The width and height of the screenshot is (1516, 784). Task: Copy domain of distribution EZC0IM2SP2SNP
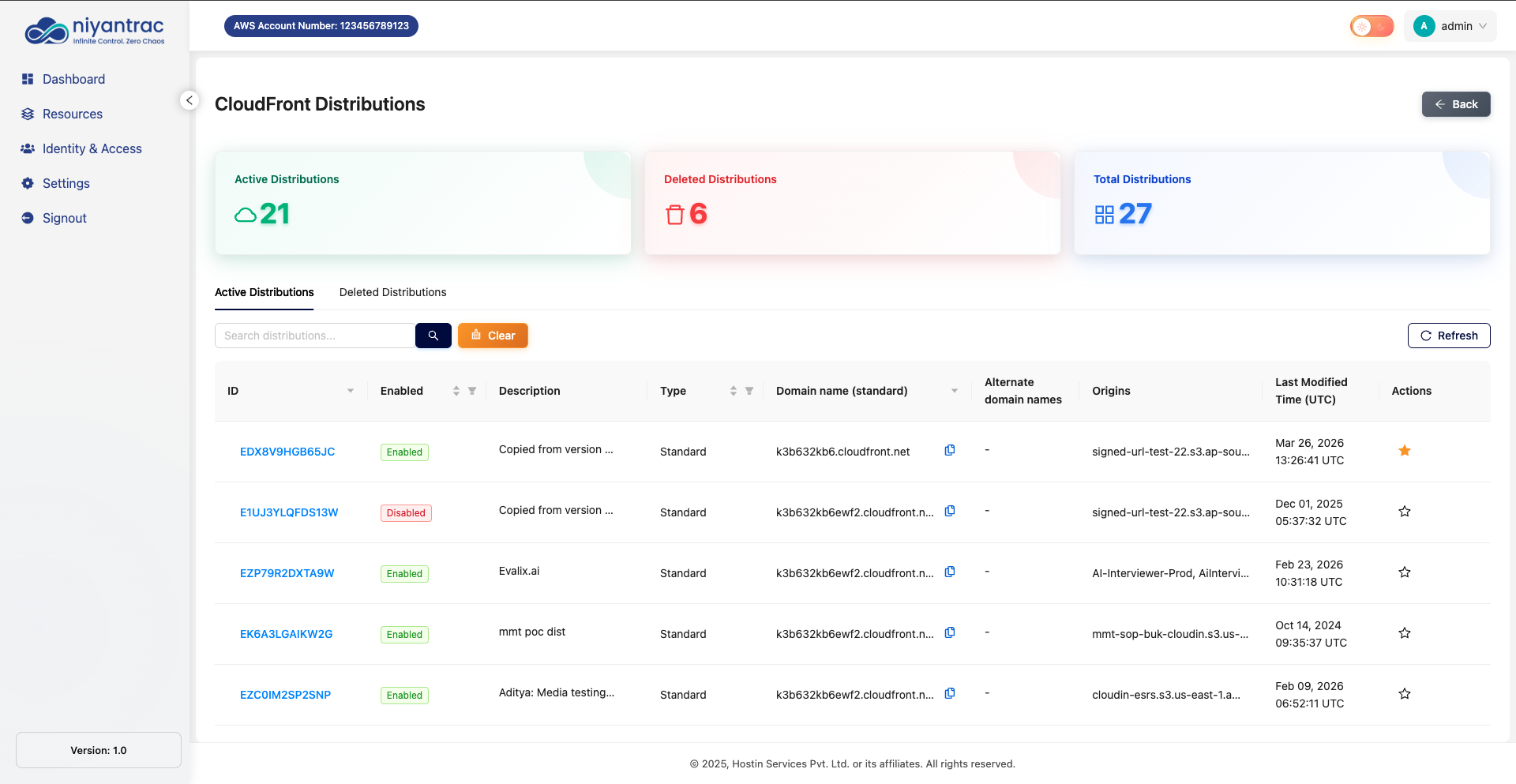pyautogui.click(x=950, y=693)
